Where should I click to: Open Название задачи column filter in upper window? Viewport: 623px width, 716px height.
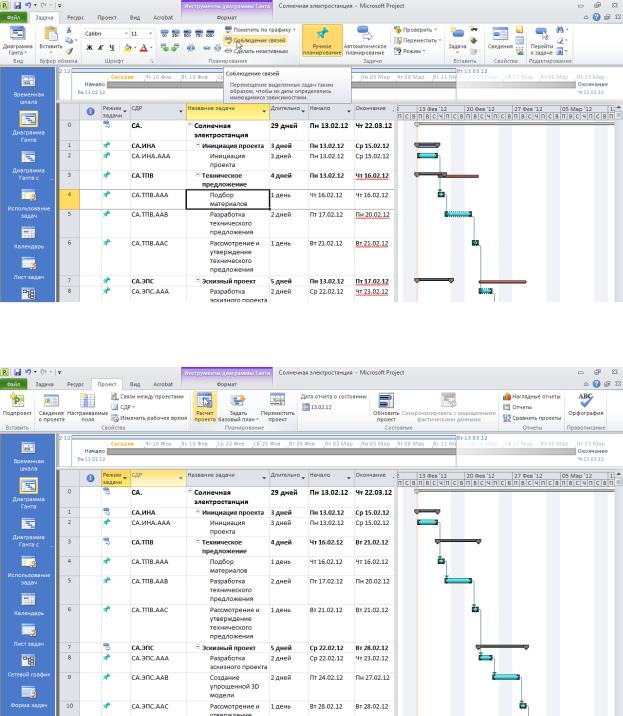click(264, 111)
